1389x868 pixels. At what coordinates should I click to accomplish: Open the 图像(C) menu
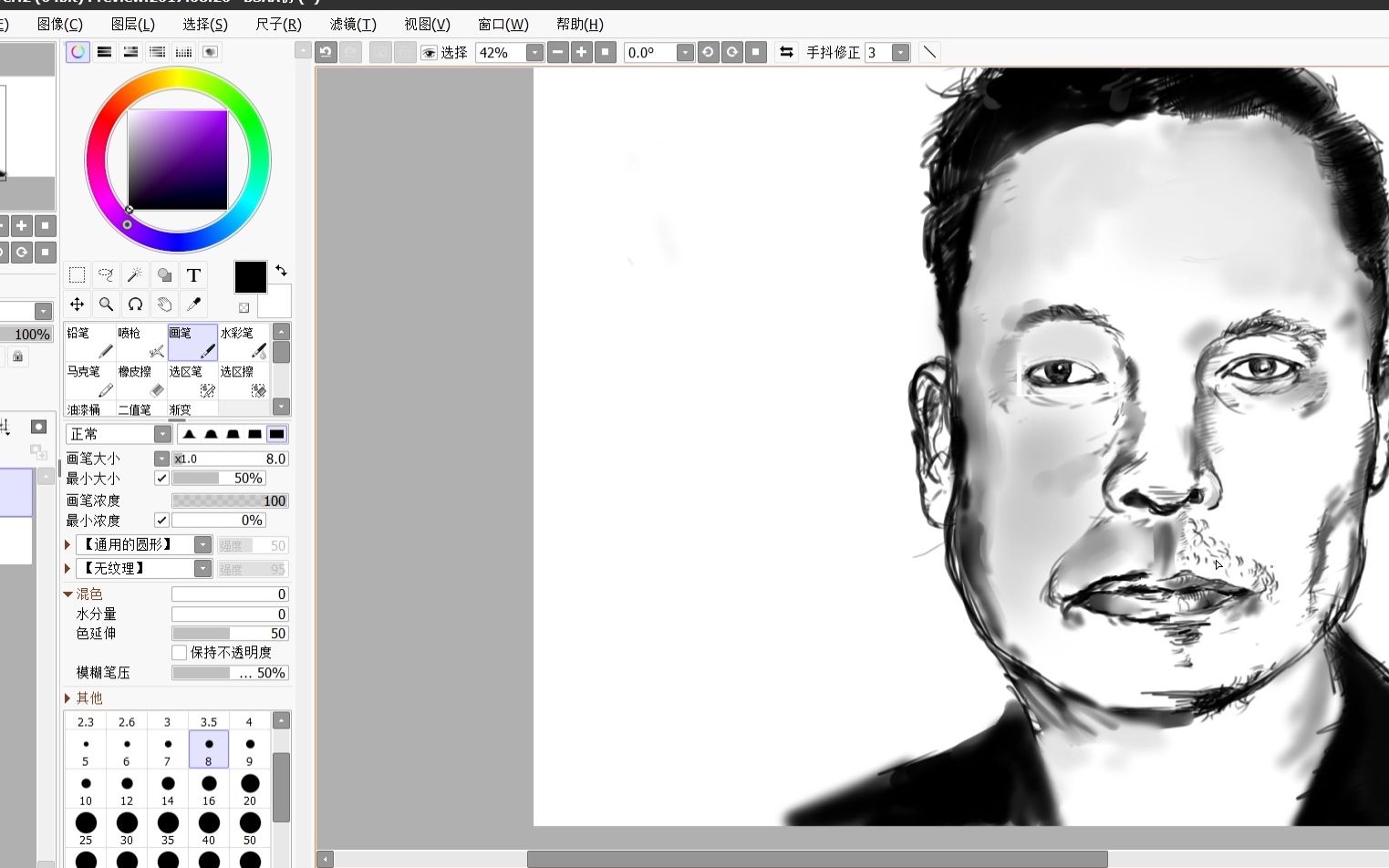click(x=60, y=25)
